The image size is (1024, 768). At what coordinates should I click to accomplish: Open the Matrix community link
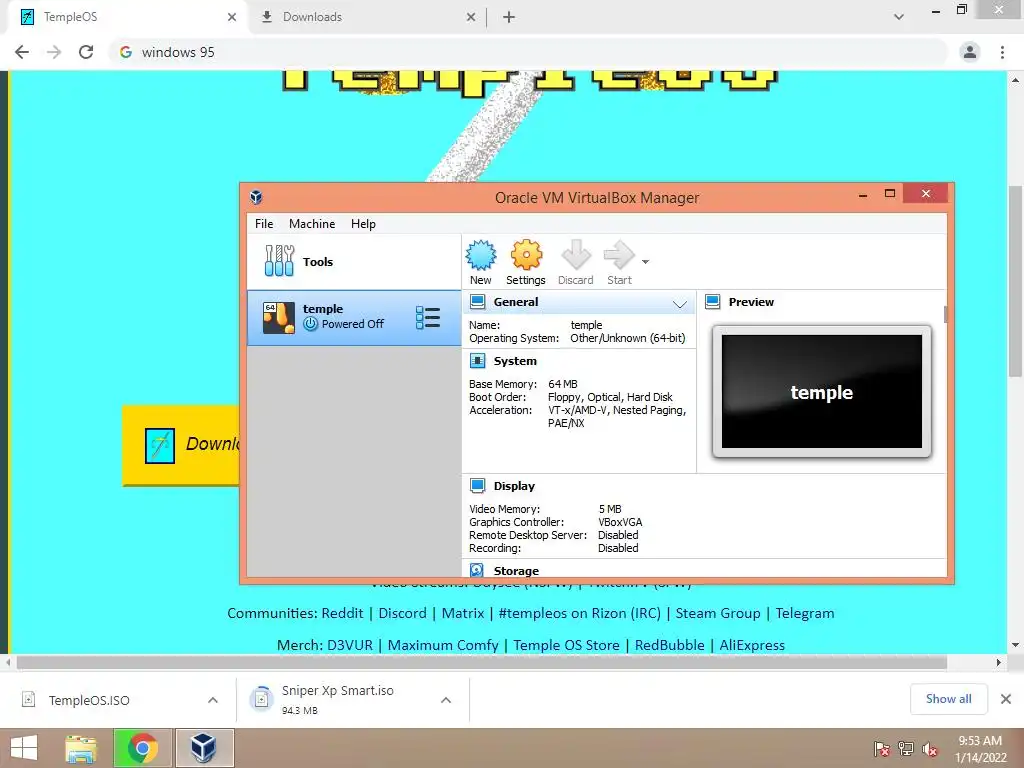(x=462, y=613)
